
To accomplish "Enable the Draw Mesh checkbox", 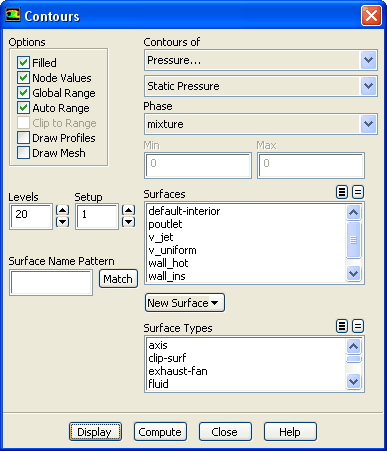I will click(x=23, y=153).
